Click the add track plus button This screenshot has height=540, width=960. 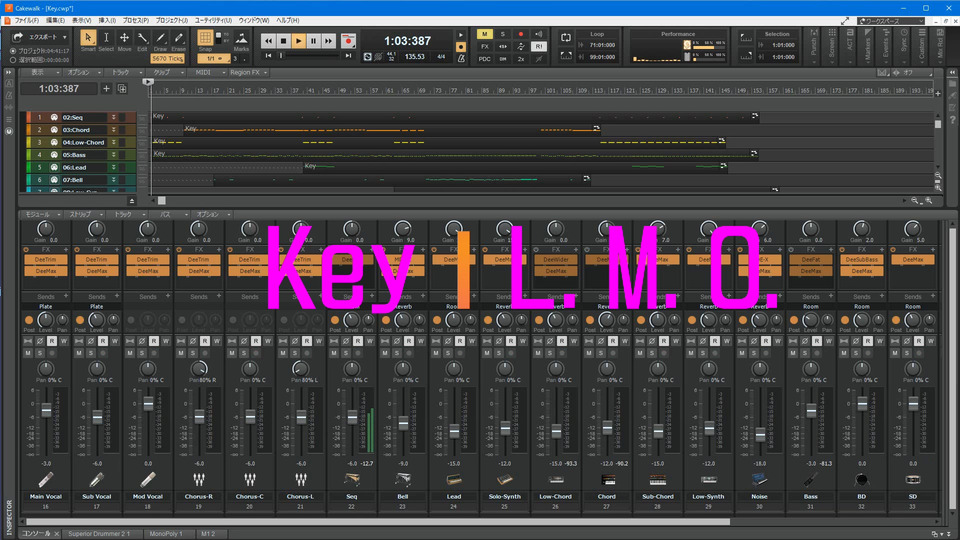(x=106, y=89)
